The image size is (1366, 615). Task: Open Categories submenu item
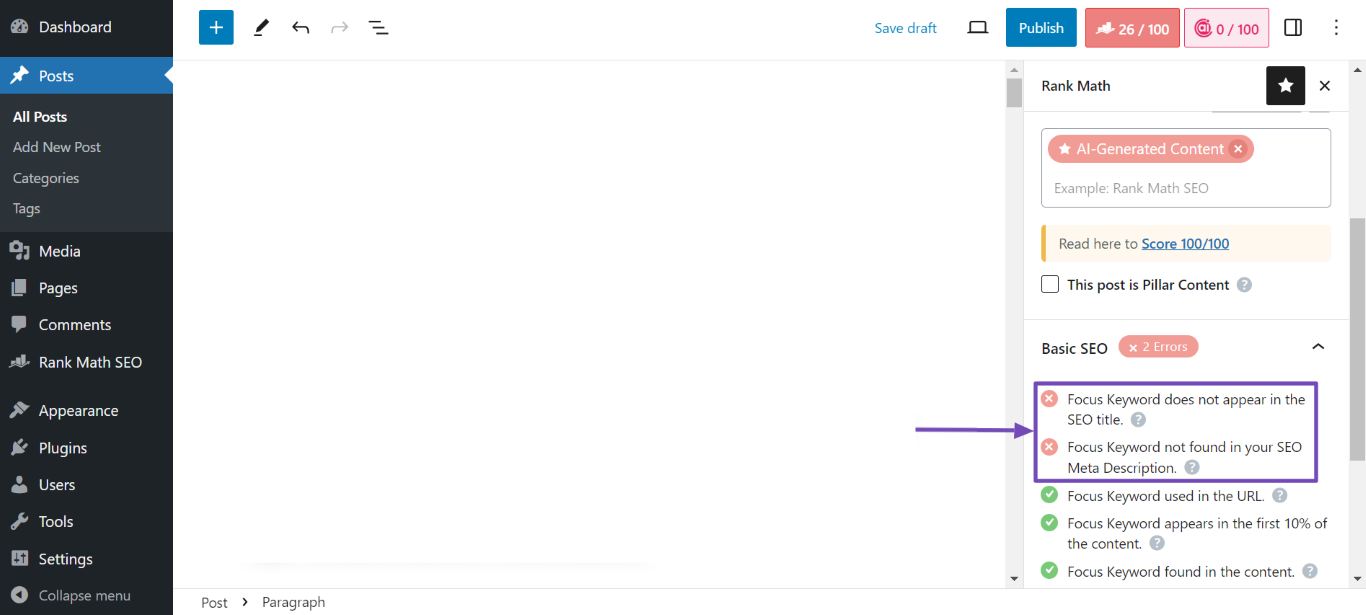[x=46, y=178]
